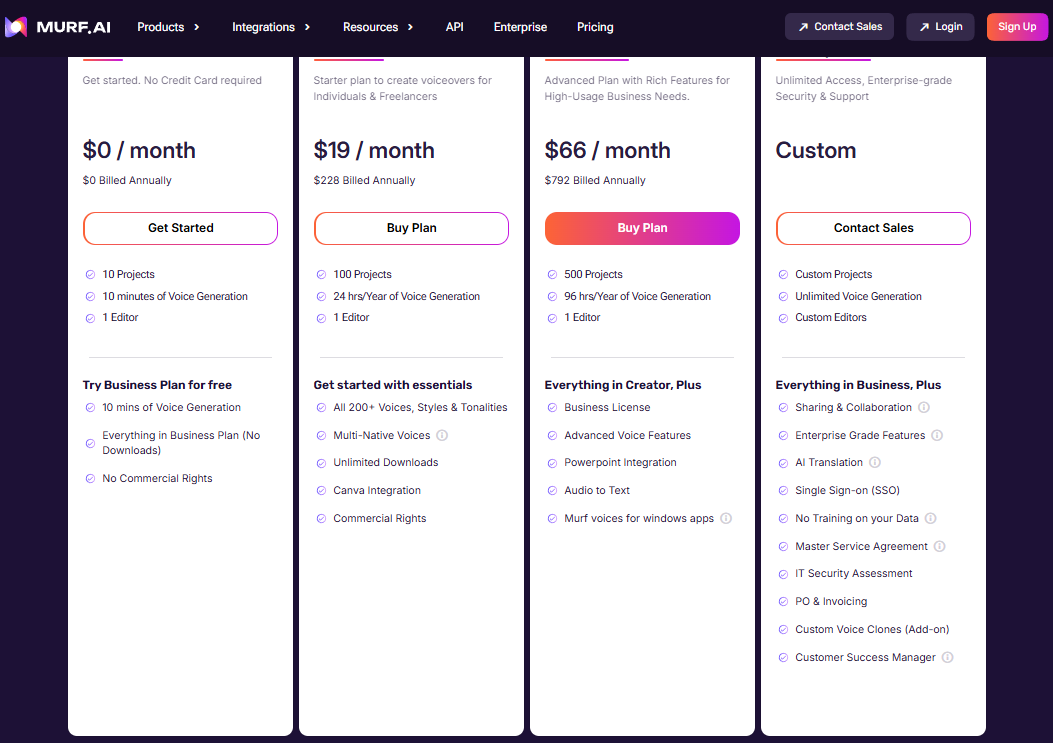Open info icon beside Customer Success Manager
The height and width of the screenshot is (743, 1053).
[x=947, y=657]
